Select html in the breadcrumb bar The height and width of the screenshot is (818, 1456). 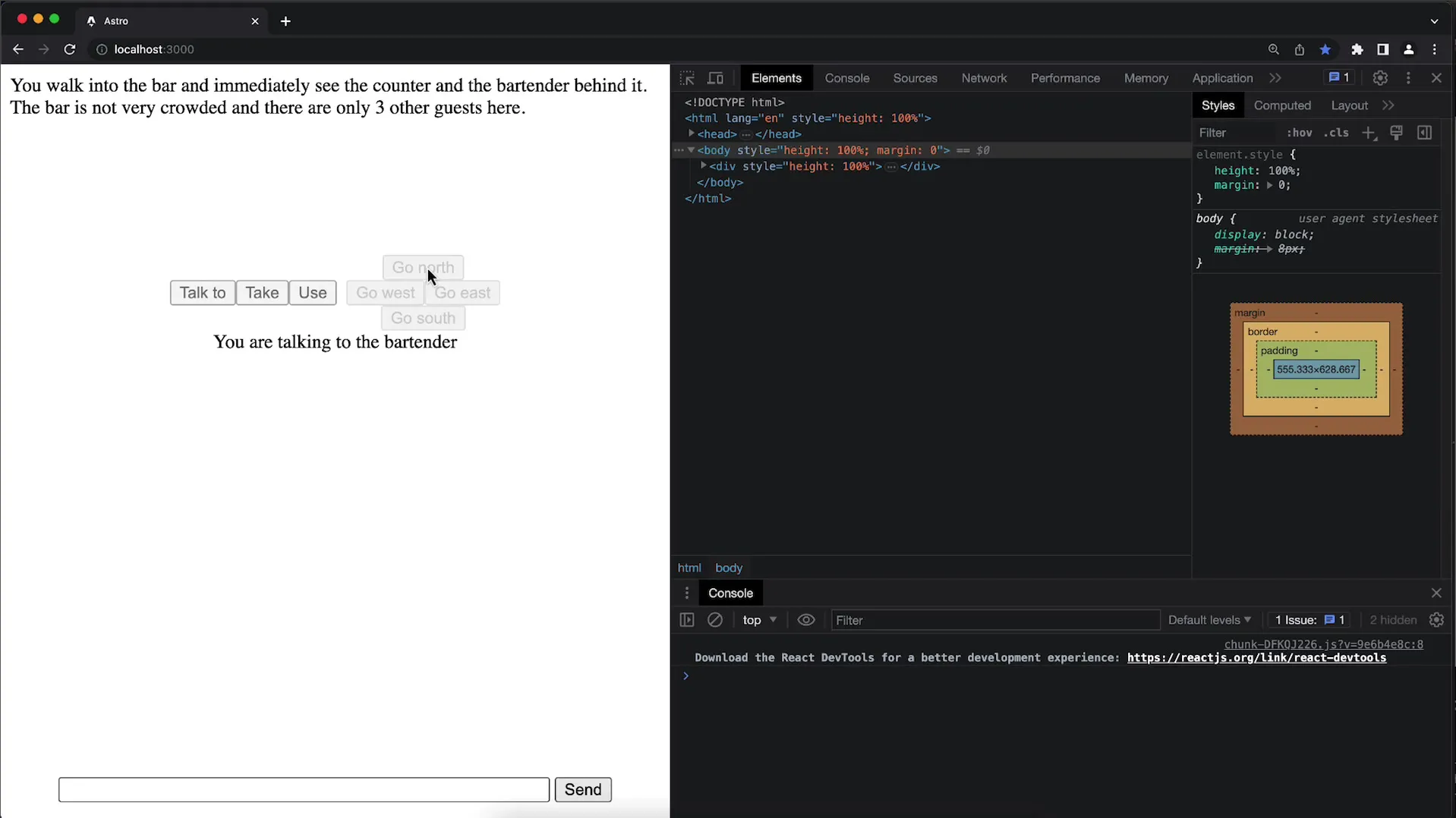pyautogui.click(x=689, y=568)
